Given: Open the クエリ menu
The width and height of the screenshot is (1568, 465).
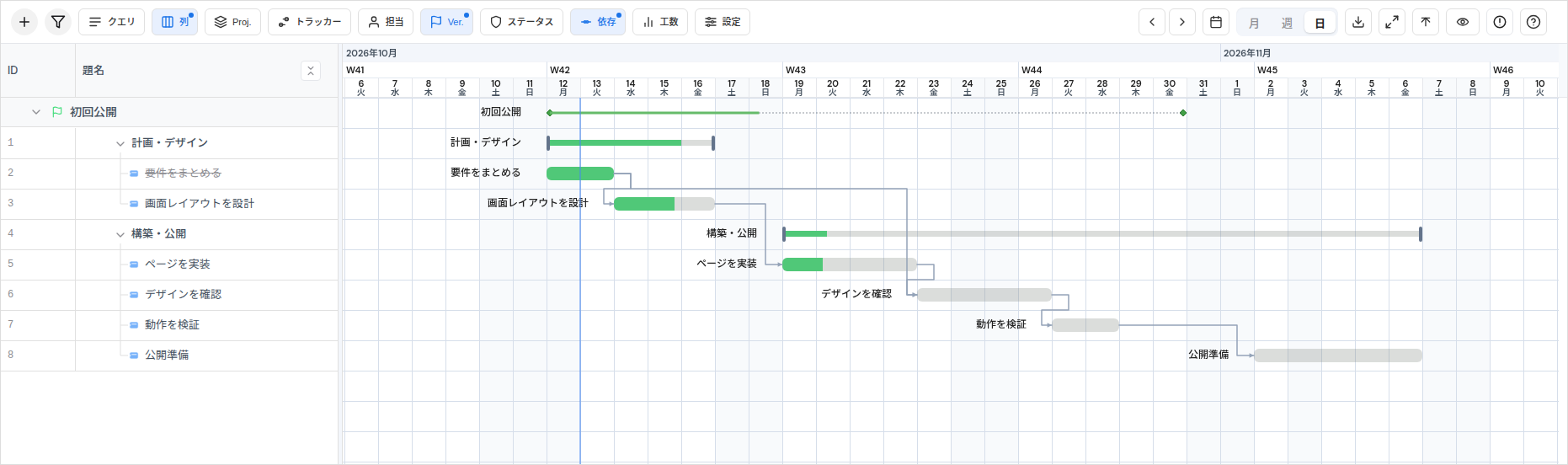Looking at the screenshot, I should (x=112, y=22).
